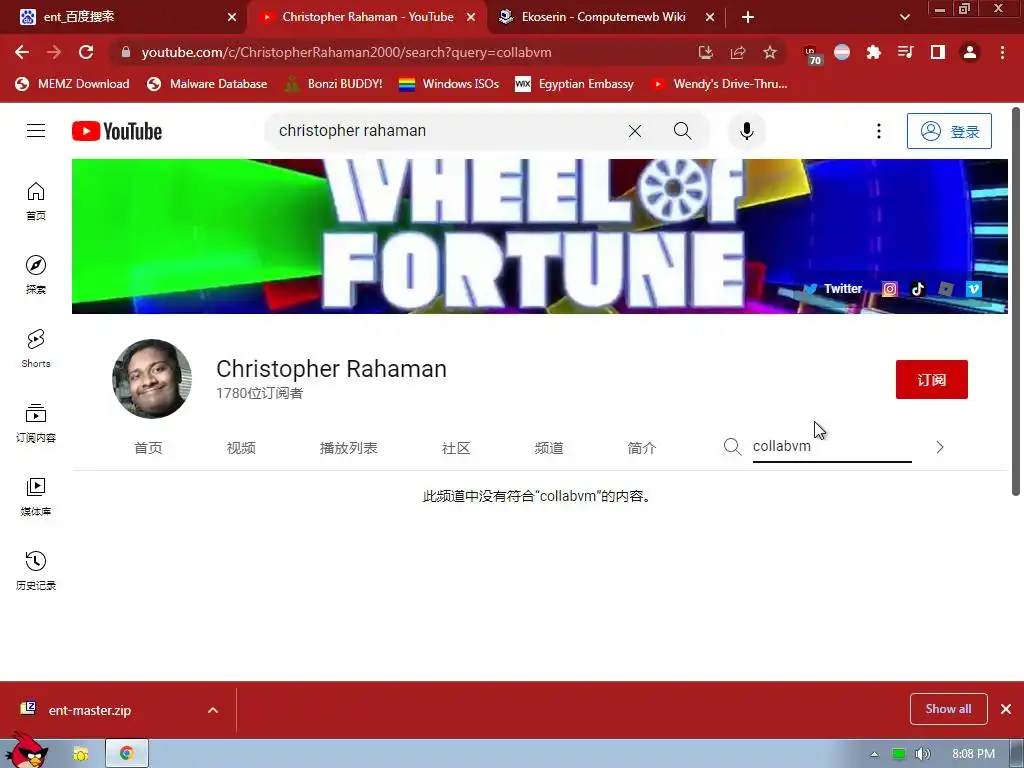Click the YouTube search magnifier button
Screen dimensions: 1024x768
point(682,131)
